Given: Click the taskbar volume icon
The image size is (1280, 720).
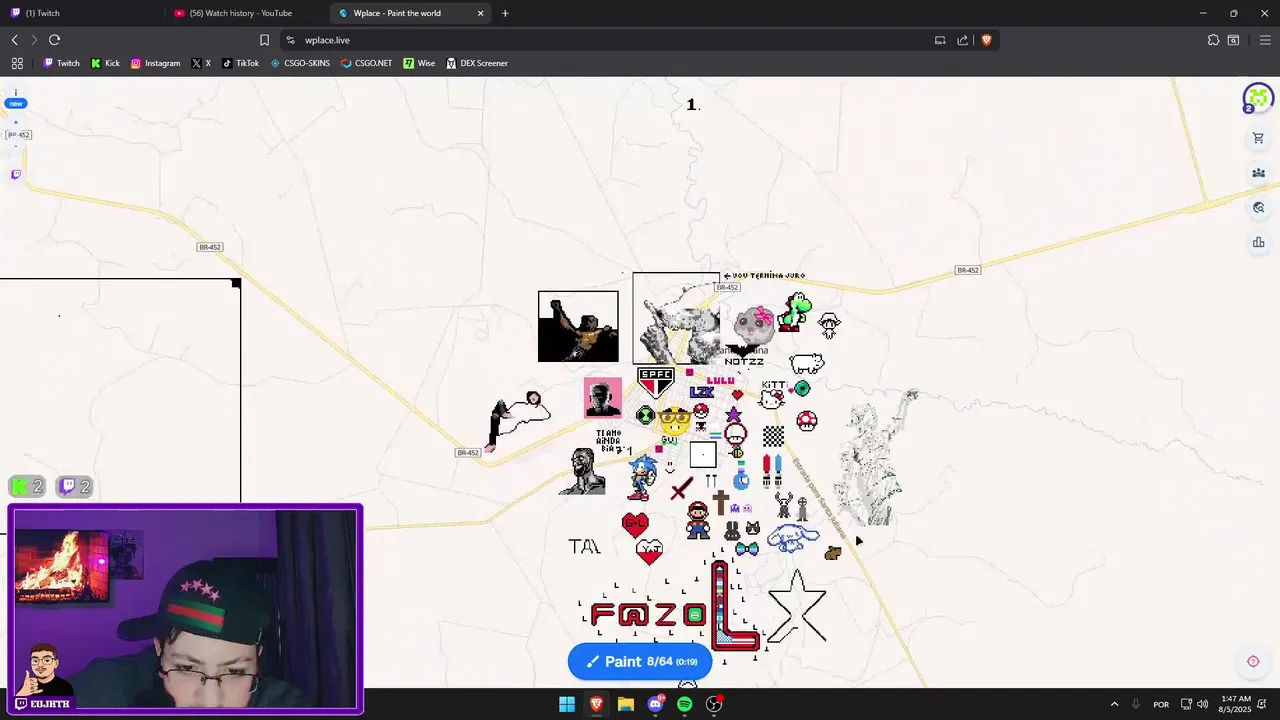Looking at the screenshot, I should (1202, 704).
